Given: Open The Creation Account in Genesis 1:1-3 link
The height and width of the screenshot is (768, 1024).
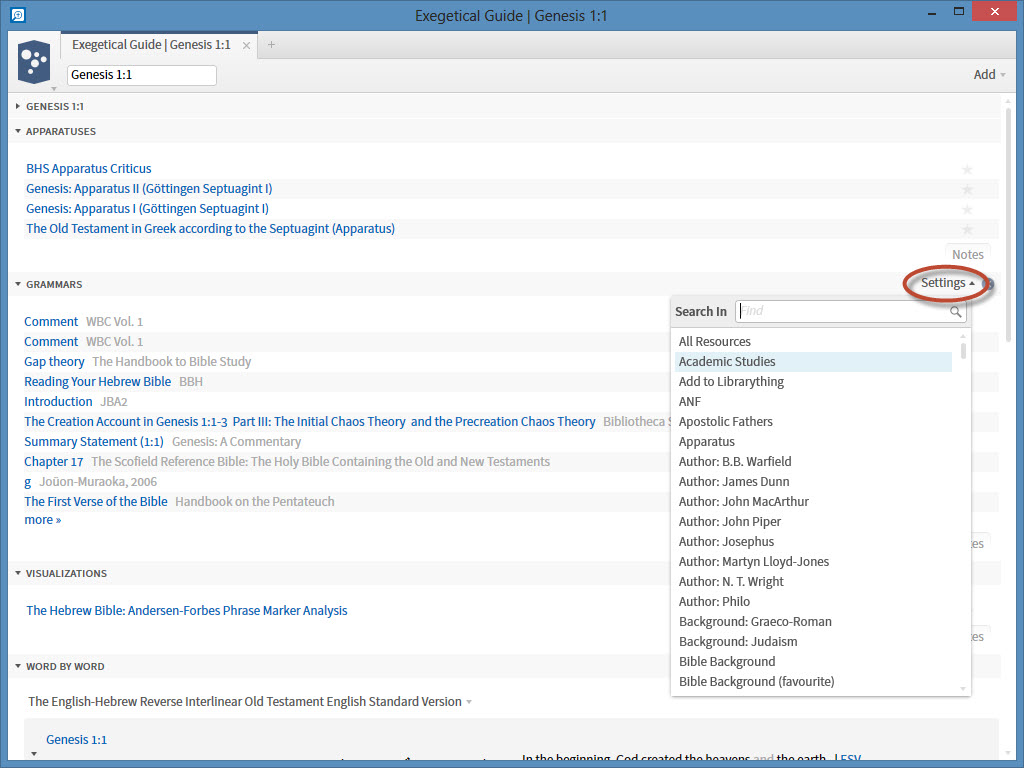Looking at the screenshot, I should 310,422.
